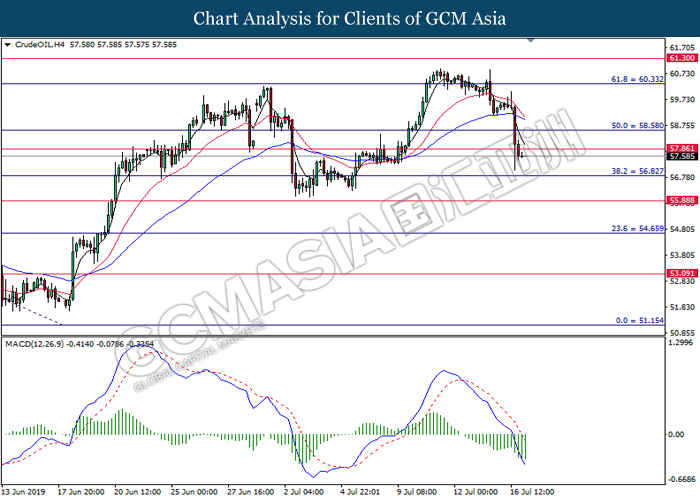This screenshot has width=700, height=500.
Task: Click the Fibonacci label 50.0 = 58.580
Action: pyautogui.click(x=638, y=125)
